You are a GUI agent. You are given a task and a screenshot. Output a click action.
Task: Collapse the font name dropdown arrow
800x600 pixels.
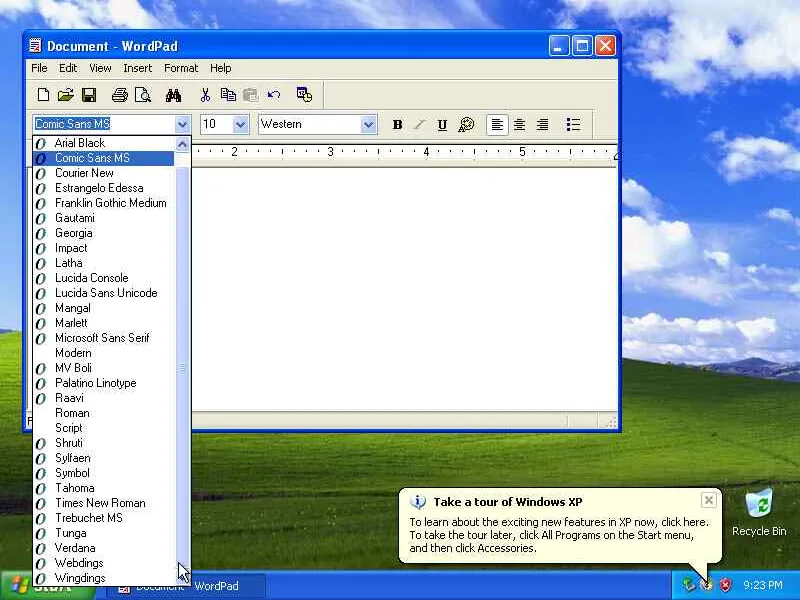click(x=182, y=124)
